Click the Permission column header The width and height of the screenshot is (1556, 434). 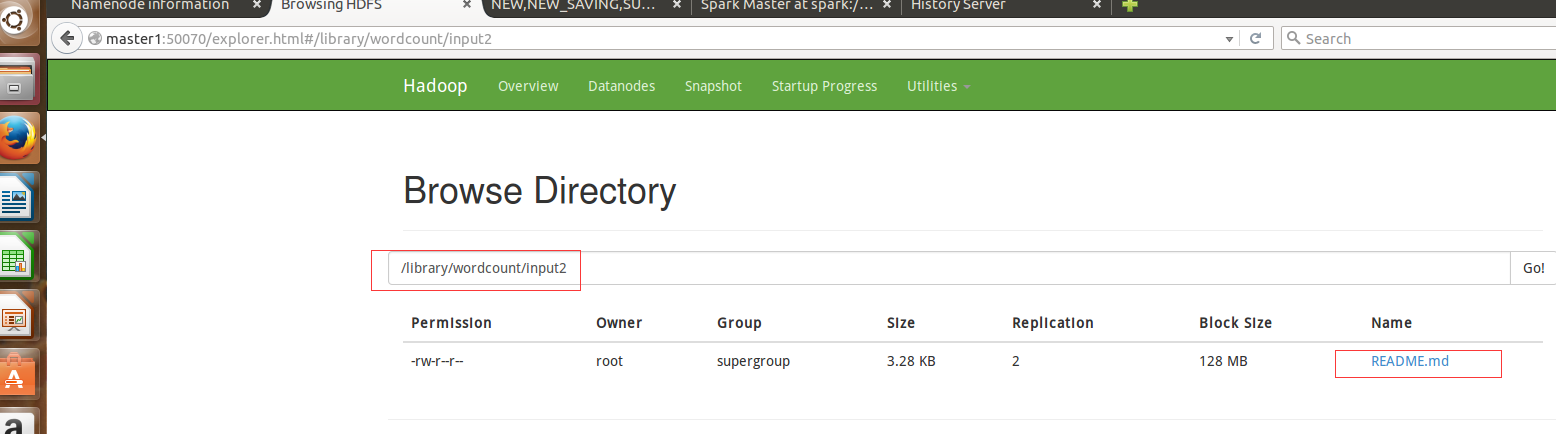click(451, 323)
